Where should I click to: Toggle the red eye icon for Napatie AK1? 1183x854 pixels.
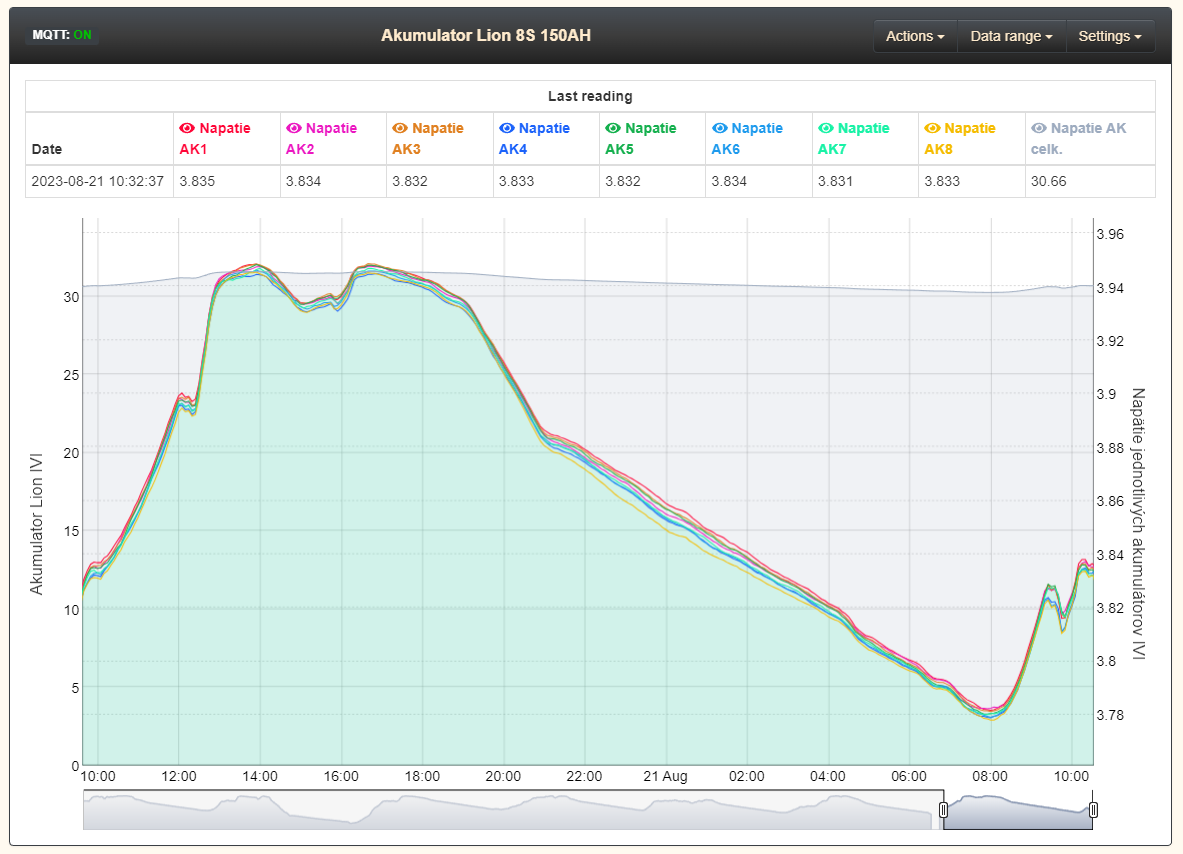pos(187,128)
